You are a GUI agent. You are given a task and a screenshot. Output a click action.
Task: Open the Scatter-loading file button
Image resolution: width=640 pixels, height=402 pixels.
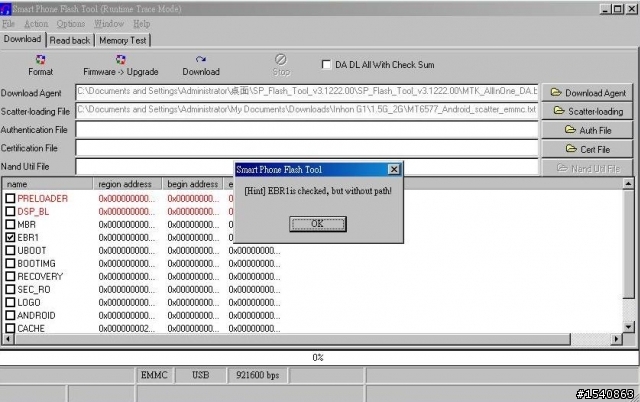(587, 111)
